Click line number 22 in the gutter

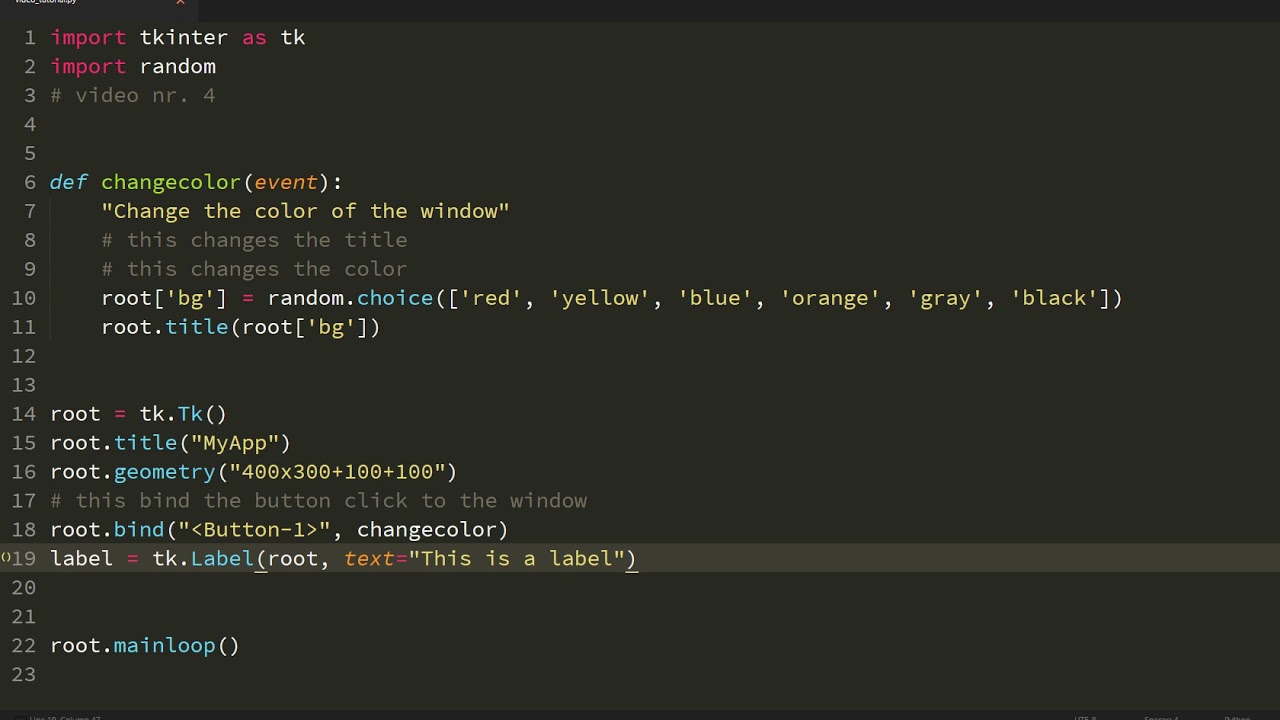pyautogui.click(x=23, y=645)
